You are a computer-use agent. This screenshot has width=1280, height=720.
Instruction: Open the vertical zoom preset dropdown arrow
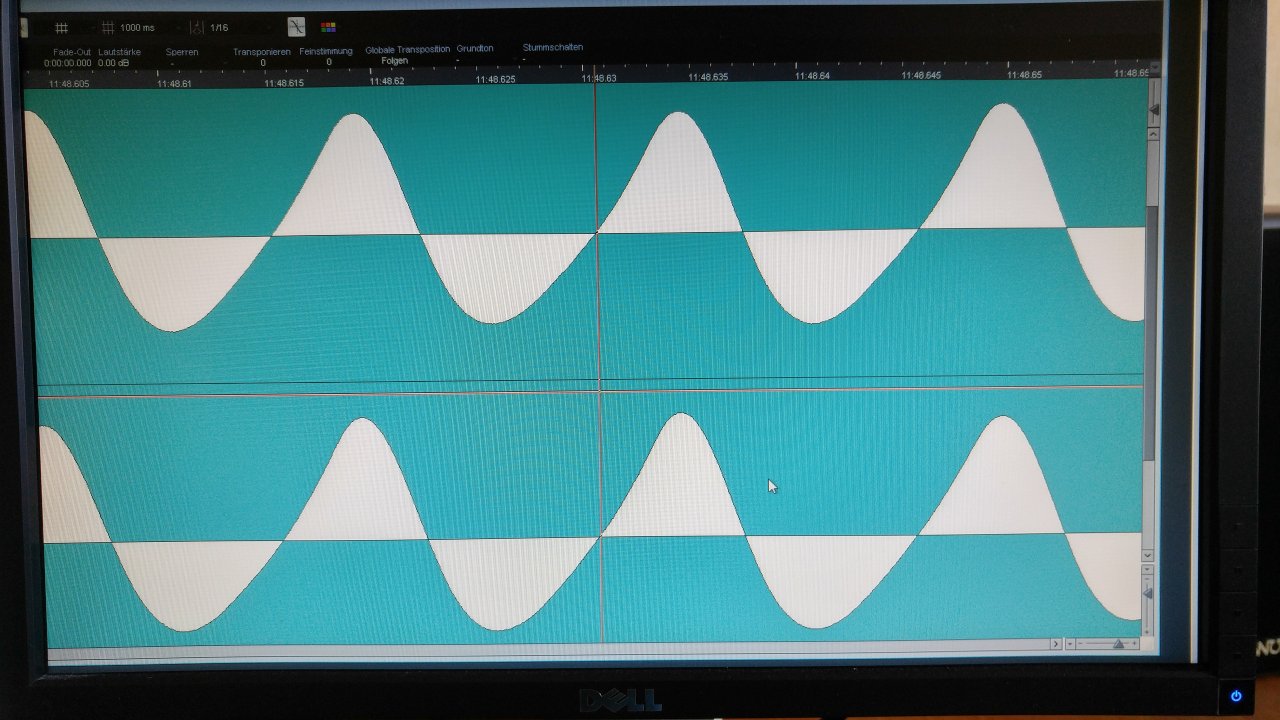point(1147,570)
